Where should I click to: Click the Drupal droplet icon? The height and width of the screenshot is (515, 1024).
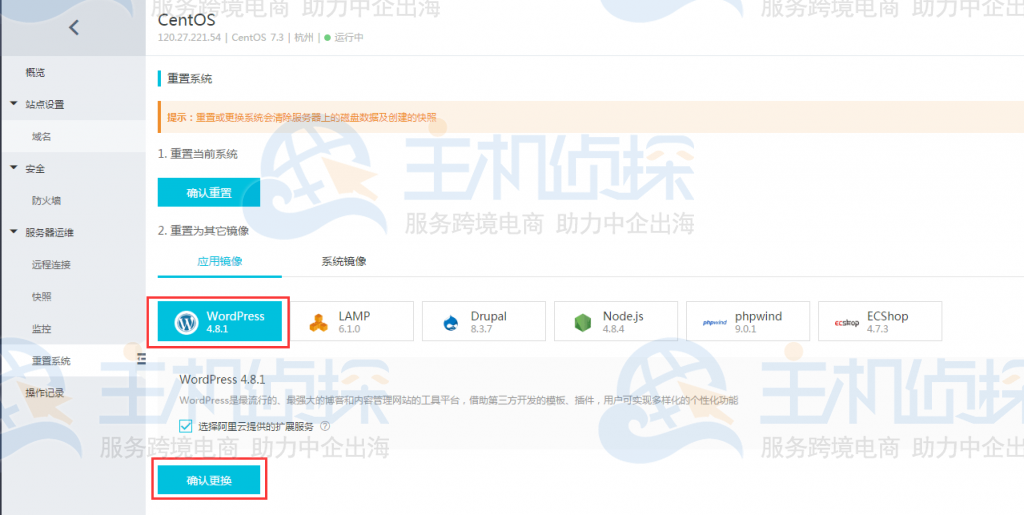(x=452, y=322)
